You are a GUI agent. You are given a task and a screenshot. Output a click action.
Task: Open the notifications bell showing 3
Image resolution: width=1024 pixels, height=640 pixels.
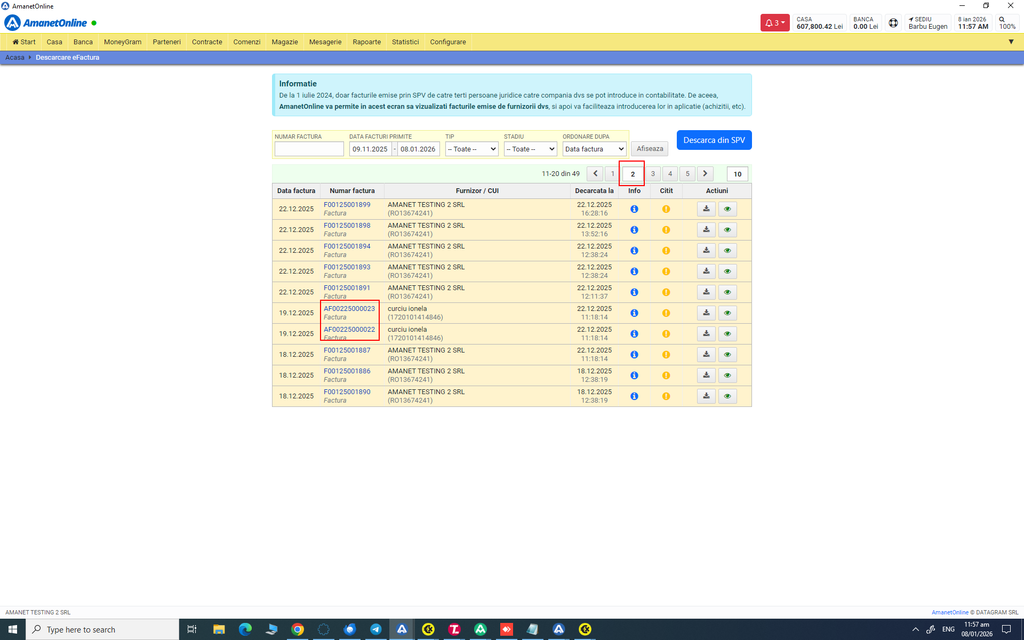pyautogui.click(x=775, y=23)
